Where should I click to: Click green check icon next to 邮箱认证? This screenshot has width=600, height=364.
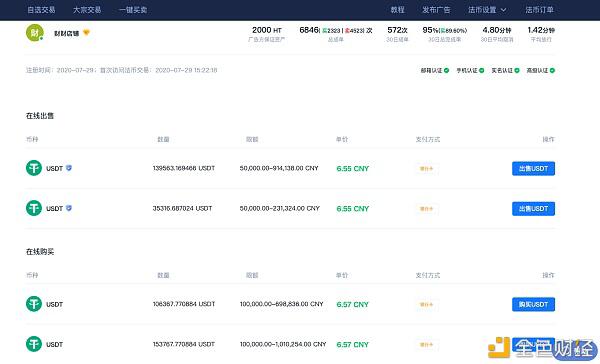[x=447, y=70]
